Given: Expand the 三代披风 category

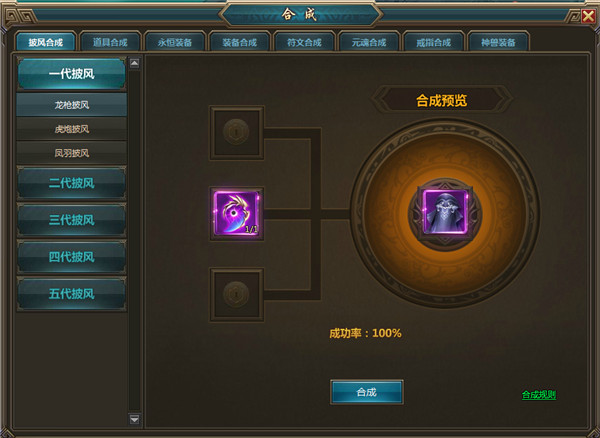Looking at the screenshot, I should (72, 220).
